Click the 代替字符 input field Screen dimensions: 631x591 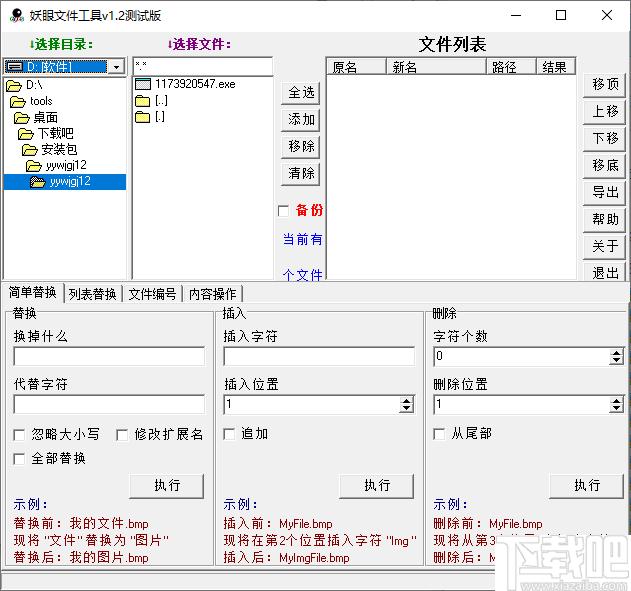109,404
